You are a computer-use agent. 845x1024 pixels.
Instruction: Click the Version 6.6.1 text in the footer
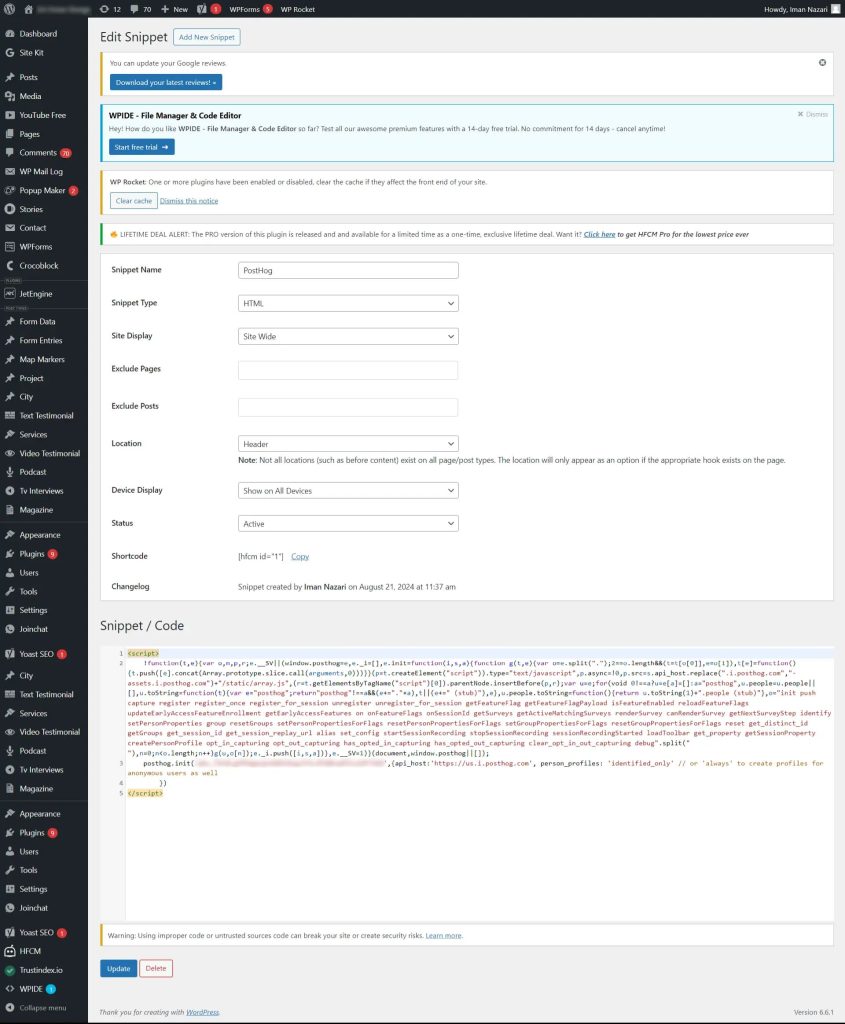click(x=813, y=1012)
